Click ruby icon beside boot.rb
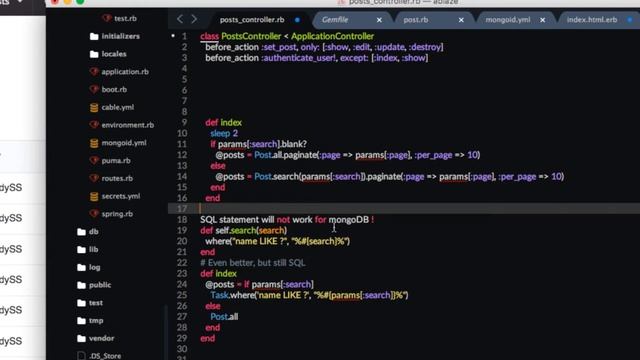 coord(94,89)
